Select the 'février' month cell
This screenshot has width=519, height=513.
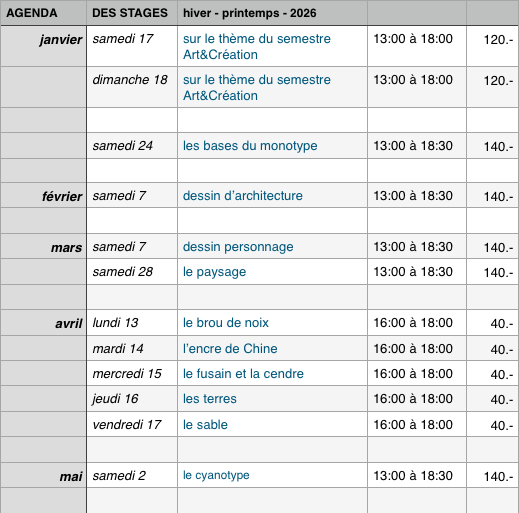tap(43, 195)
